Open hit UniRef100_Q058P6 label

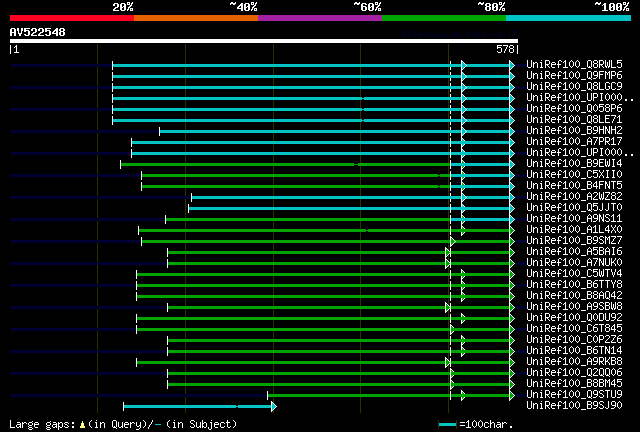pos(574,109)
